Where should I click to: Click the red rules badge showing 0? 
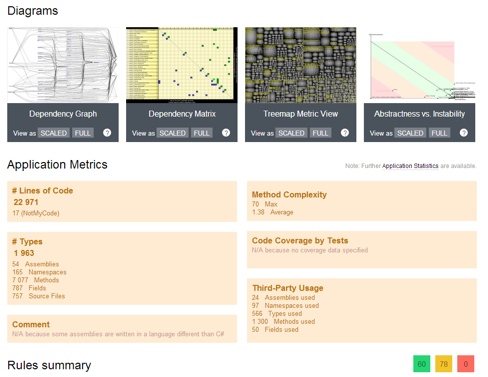point(466,364)
